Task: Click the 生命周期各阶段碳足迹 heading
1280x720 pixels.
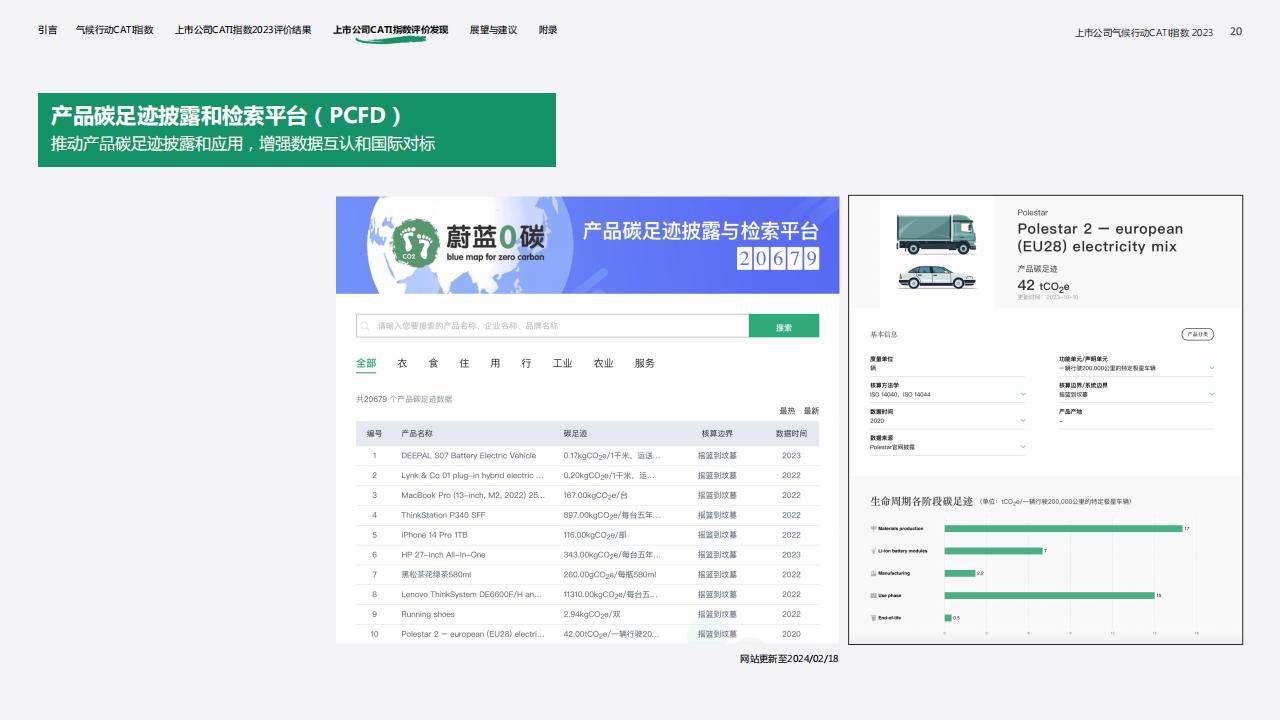Action: [921, 501]
